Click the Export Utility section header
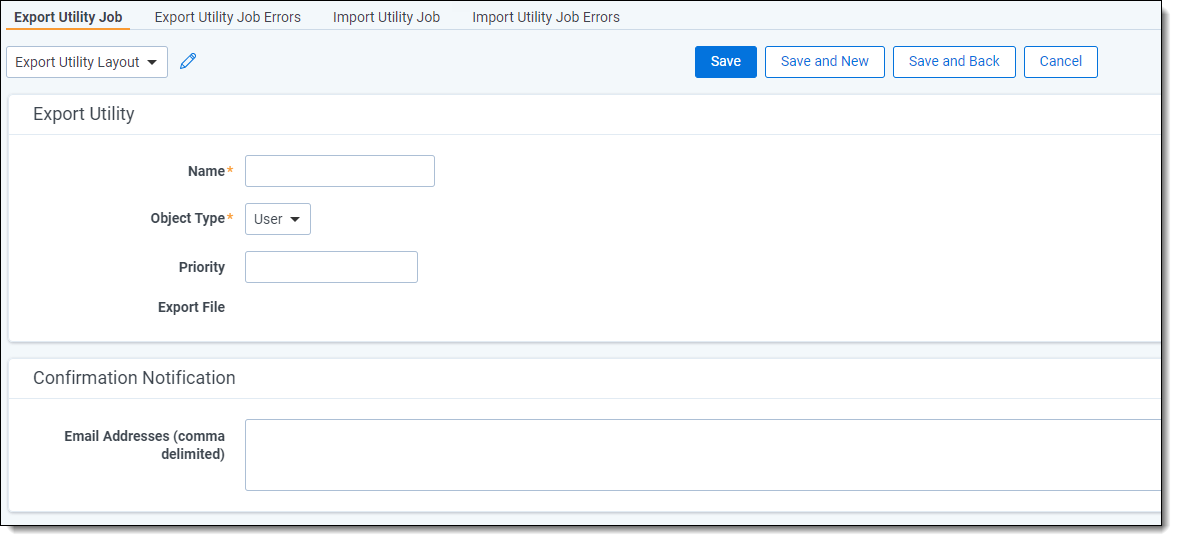Image resolution: width=1177 pixels, height=541 pixels. [x=84, y=114]
